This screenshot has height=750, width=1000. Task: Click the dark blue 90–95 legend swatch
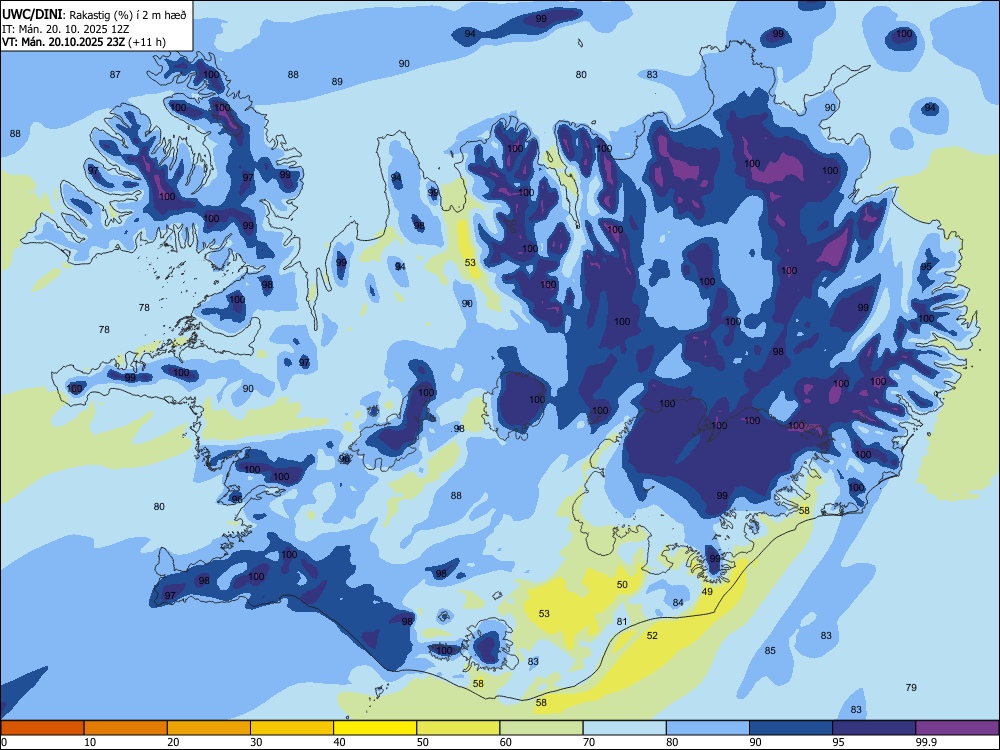click(x=791, y=728)
